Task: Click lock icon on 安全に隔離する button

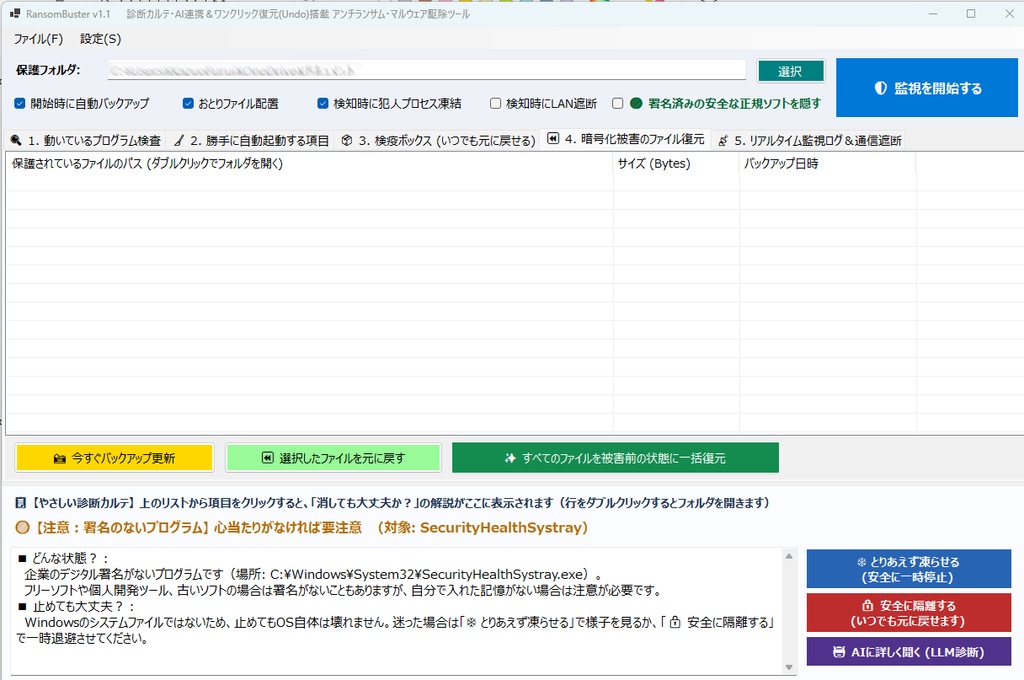Action: point(867,606)
